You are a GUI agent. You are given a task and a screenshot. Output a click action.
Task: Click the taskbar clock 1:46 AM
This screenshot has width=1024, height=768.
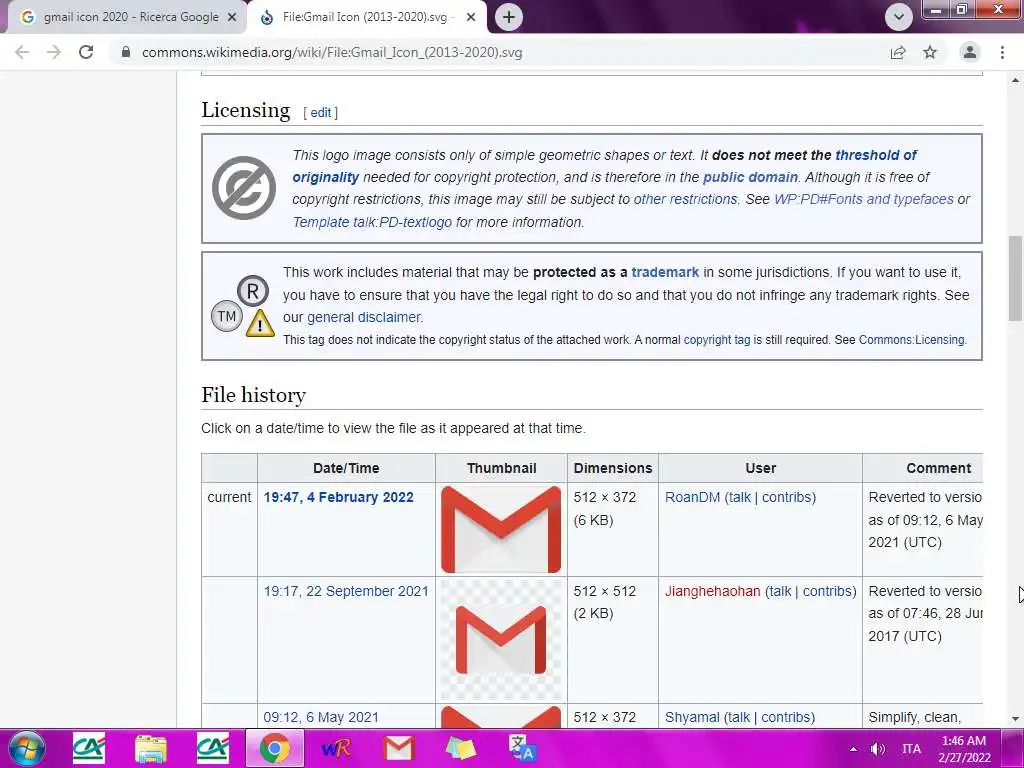pos(964,748)
